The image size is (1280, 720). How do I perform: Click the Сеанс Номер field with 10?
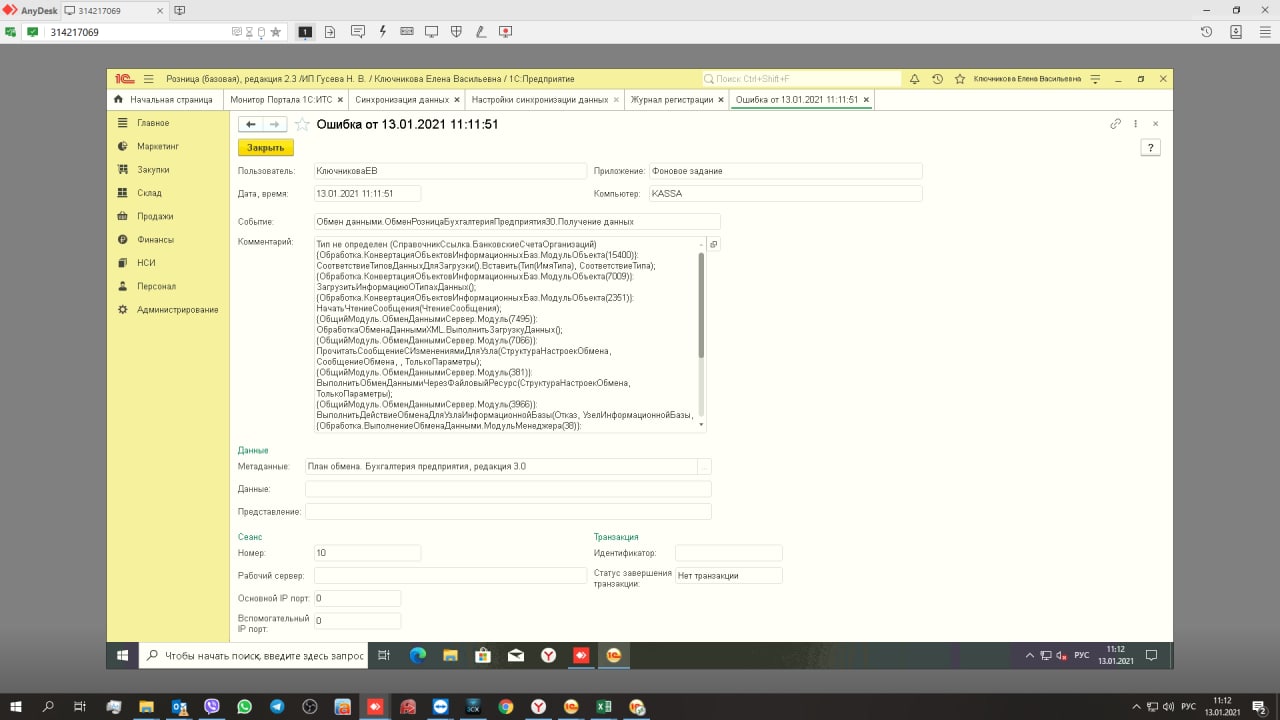[367, 553]
